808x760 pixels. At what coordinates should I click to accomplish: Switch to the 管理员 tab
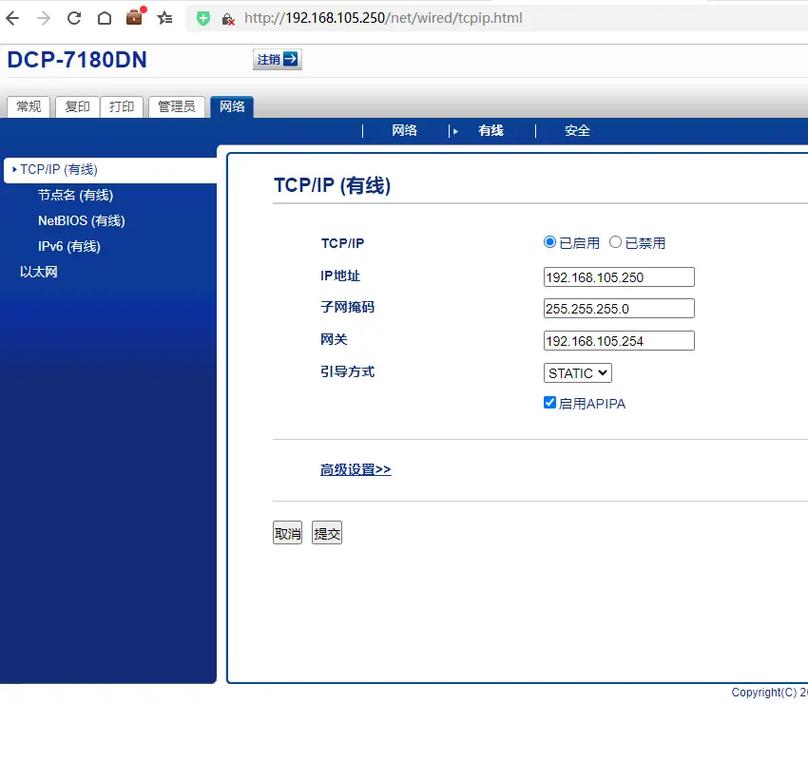point(176,106)
